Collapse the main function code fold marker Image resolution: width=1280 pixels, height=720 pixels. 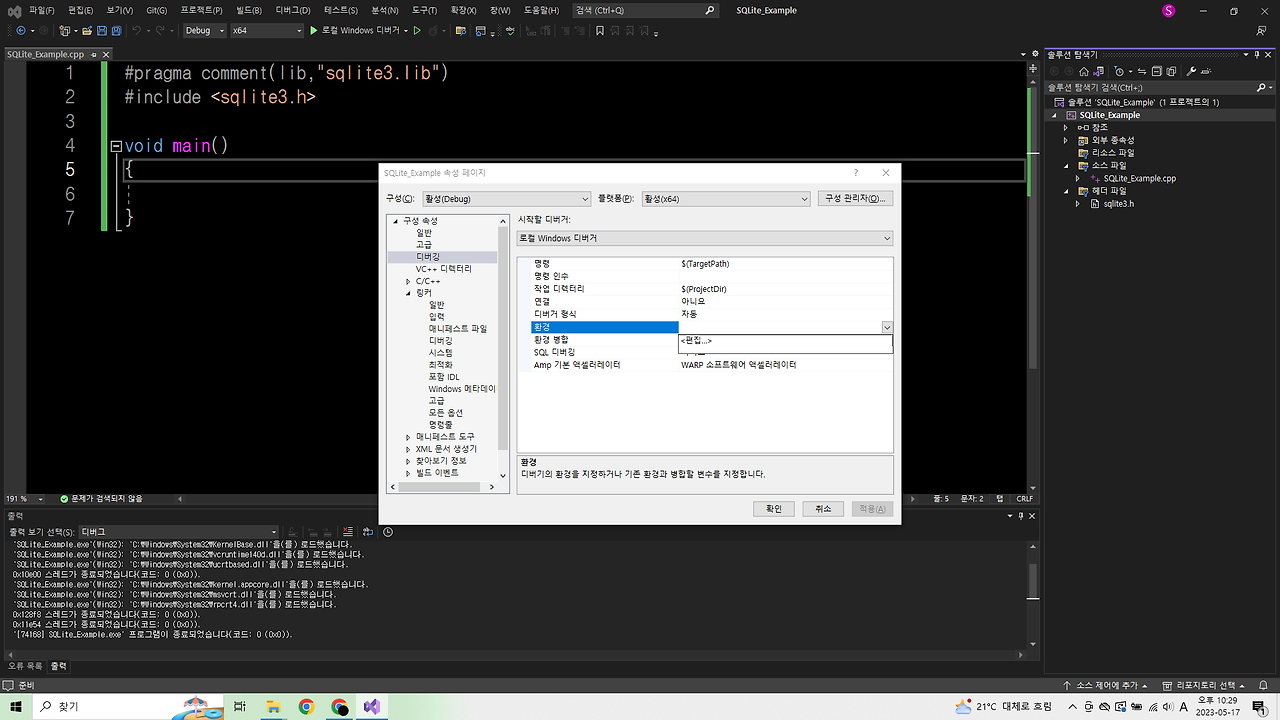[x=116, y=146]
